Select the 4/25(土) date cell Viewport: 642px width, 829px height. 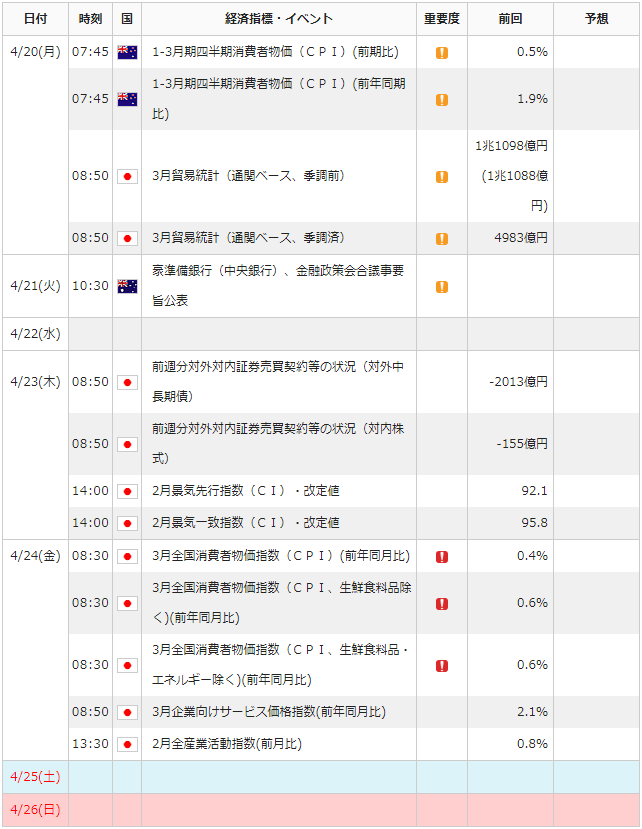click(35, 777)
